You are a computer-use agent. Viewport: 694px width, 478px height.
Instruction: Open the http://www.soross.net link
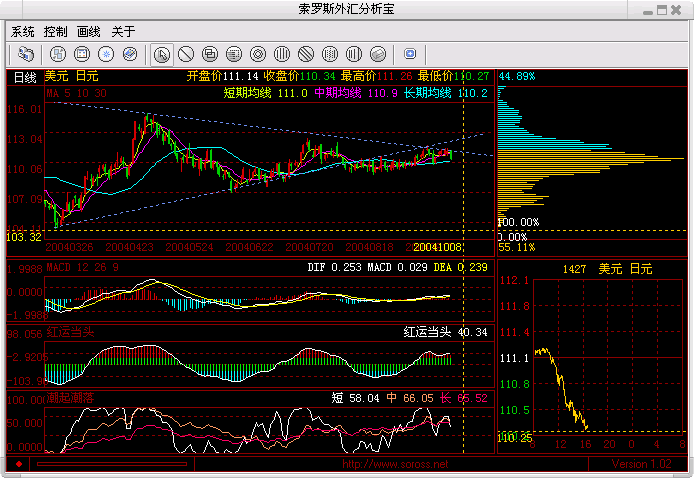[395, 464]
